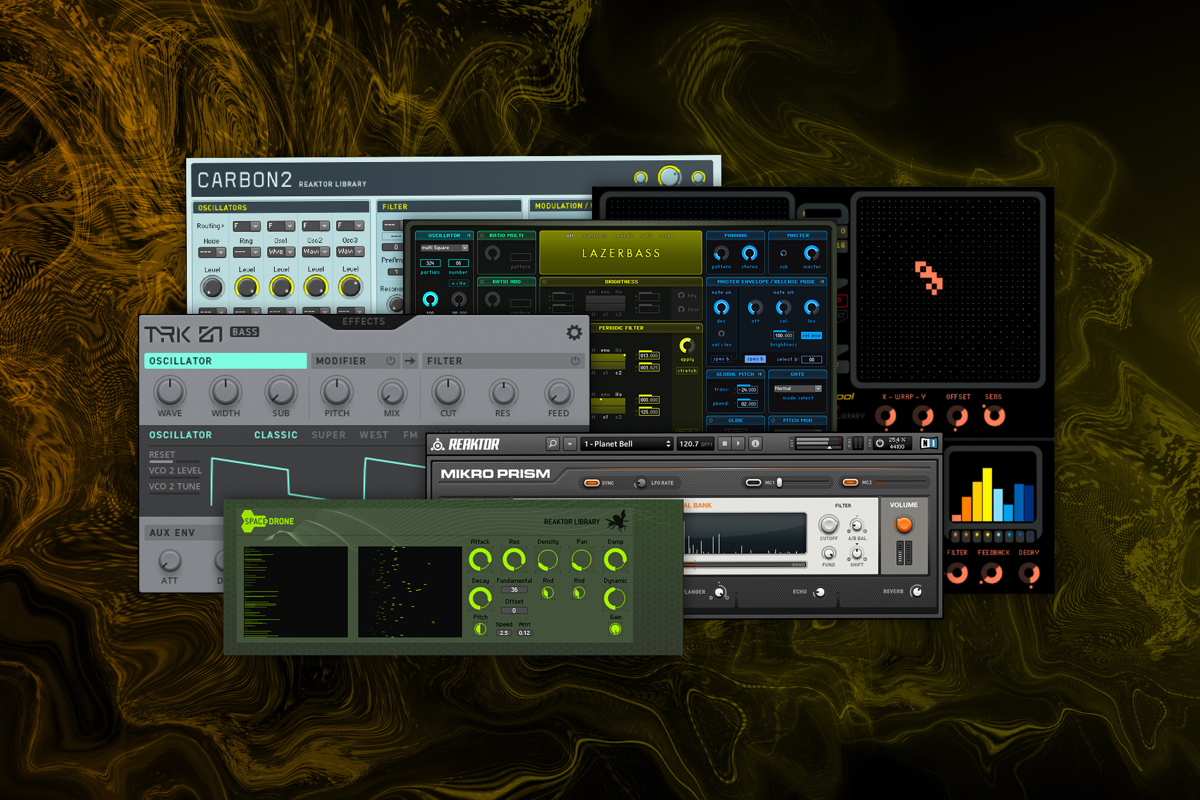Open TRK-01 Bass settings gear
Image resolution: width=1200 pixels, height=800 pixels.
574,333
